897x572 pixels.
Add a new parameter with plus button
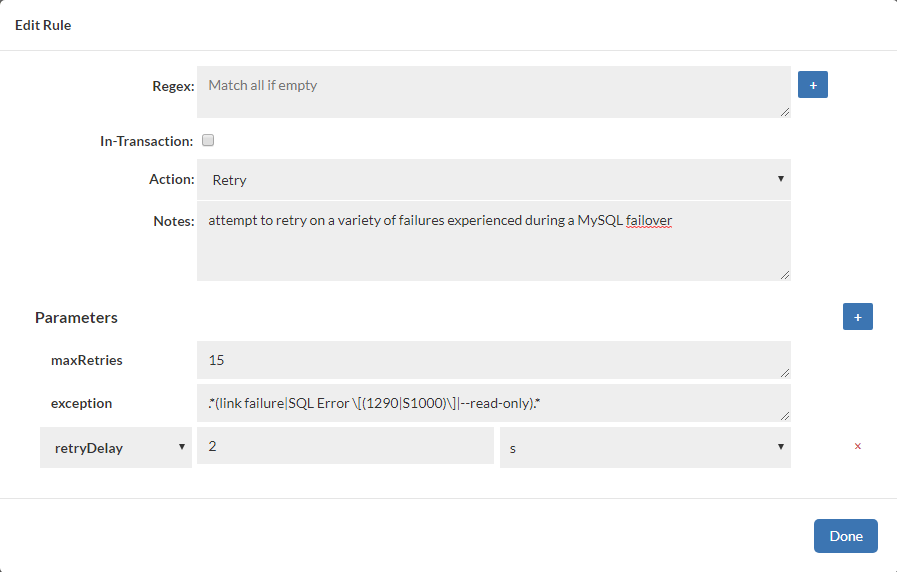coord(857,317)
